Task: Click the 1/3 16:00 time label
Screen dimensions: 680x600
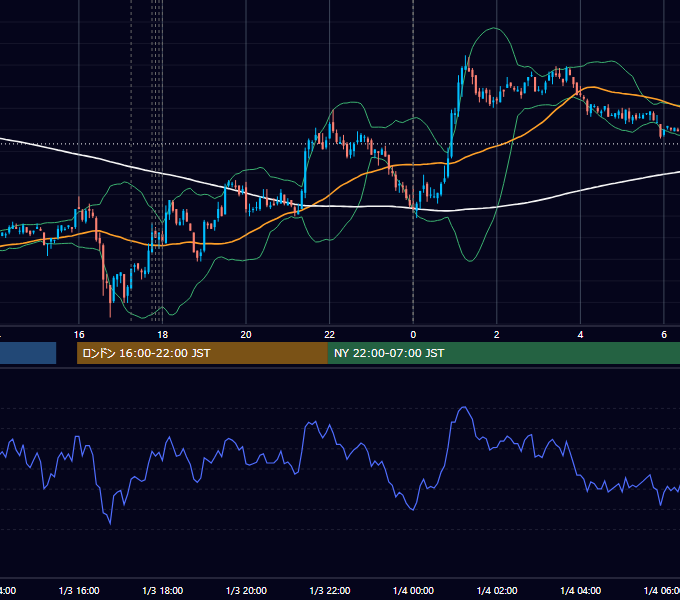Action: point(79,590)
